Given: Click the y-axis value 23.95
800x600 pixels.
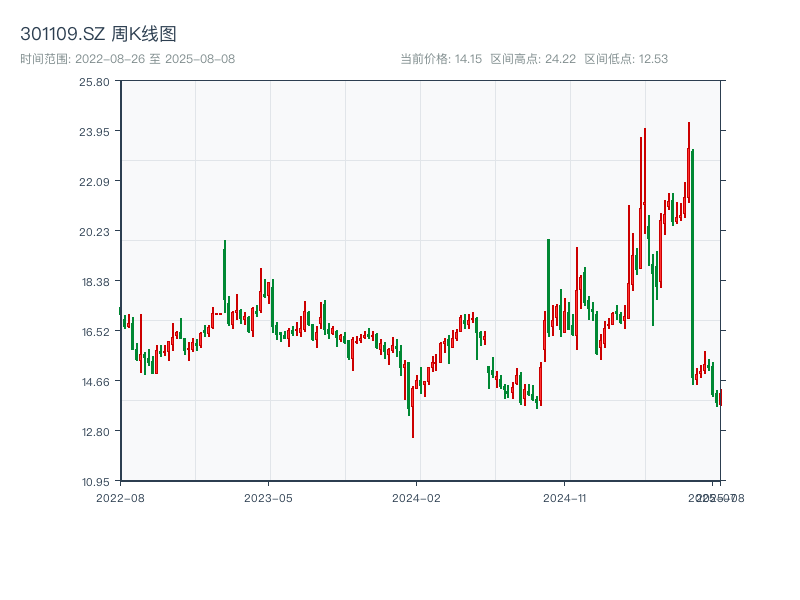Looking at the screenshot, I should (x=94, y=132).
